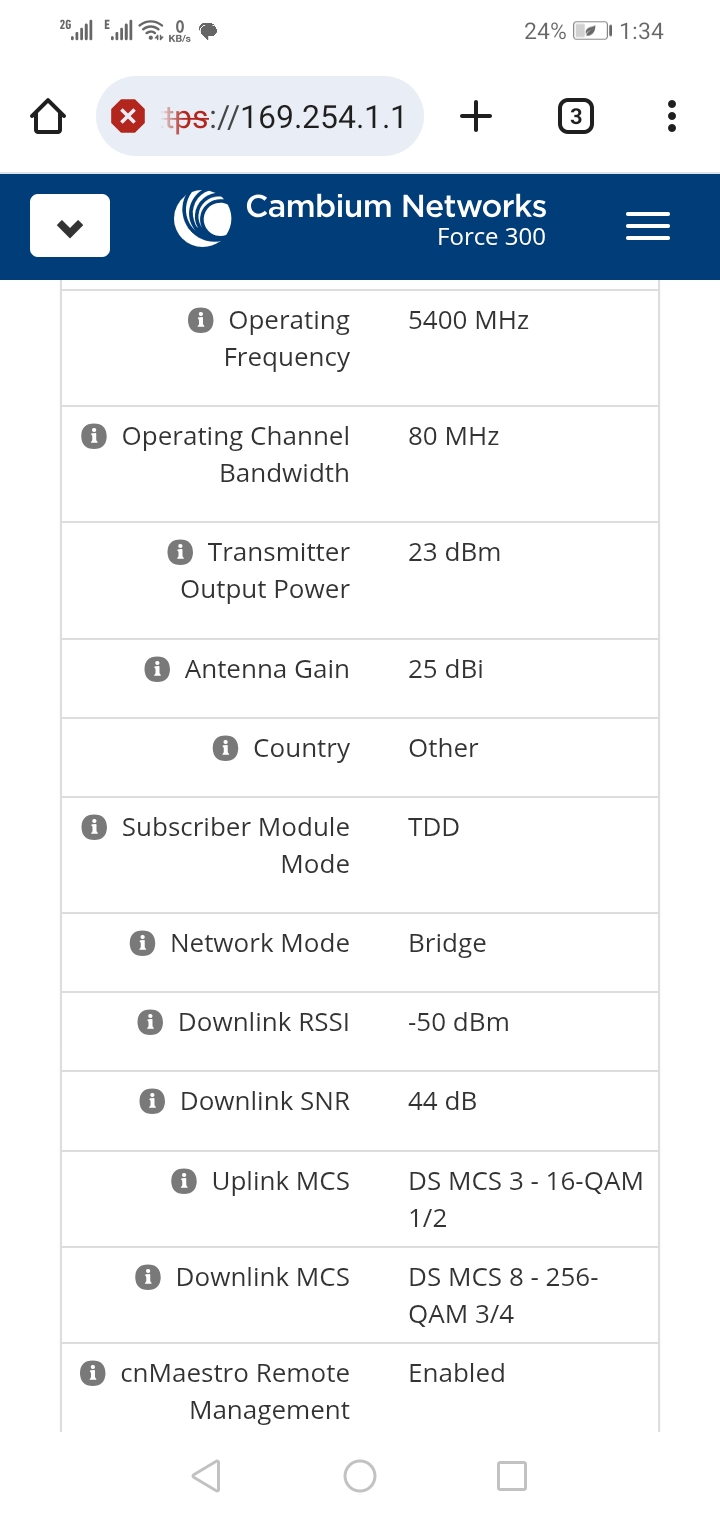Viewport: 720px width, 1520px height.
Task: Show info for Transmitter Output Power
Action: point(179,552)
